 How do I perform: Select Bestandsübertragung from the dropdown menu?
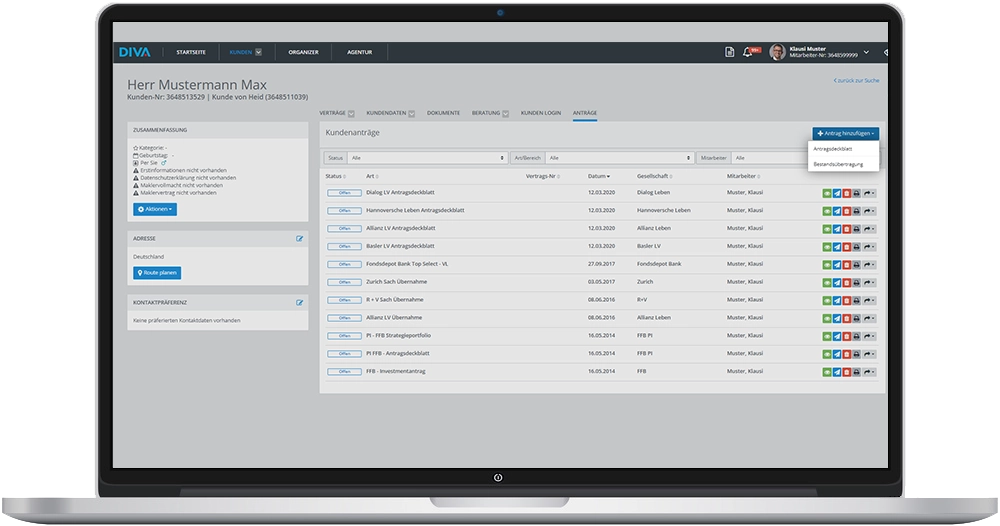(x=837, y=163)
